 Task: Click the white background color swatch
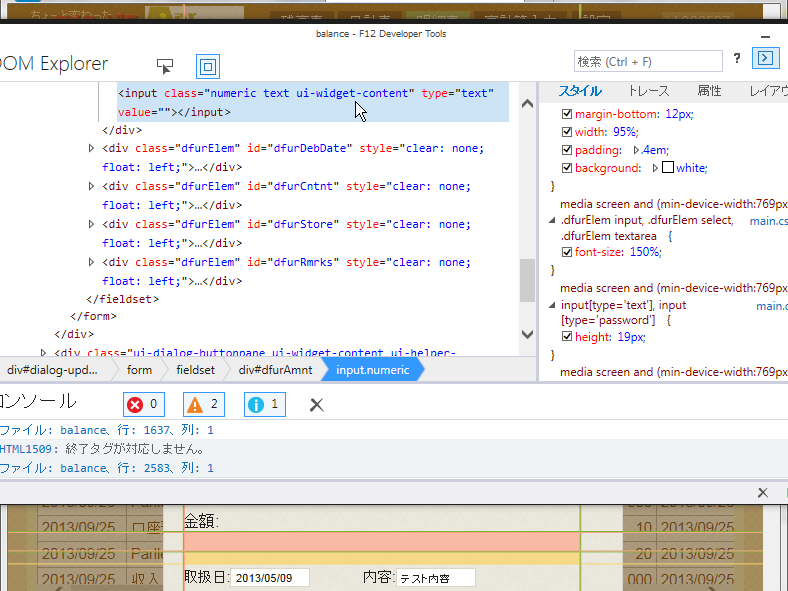tap(668, 168)
